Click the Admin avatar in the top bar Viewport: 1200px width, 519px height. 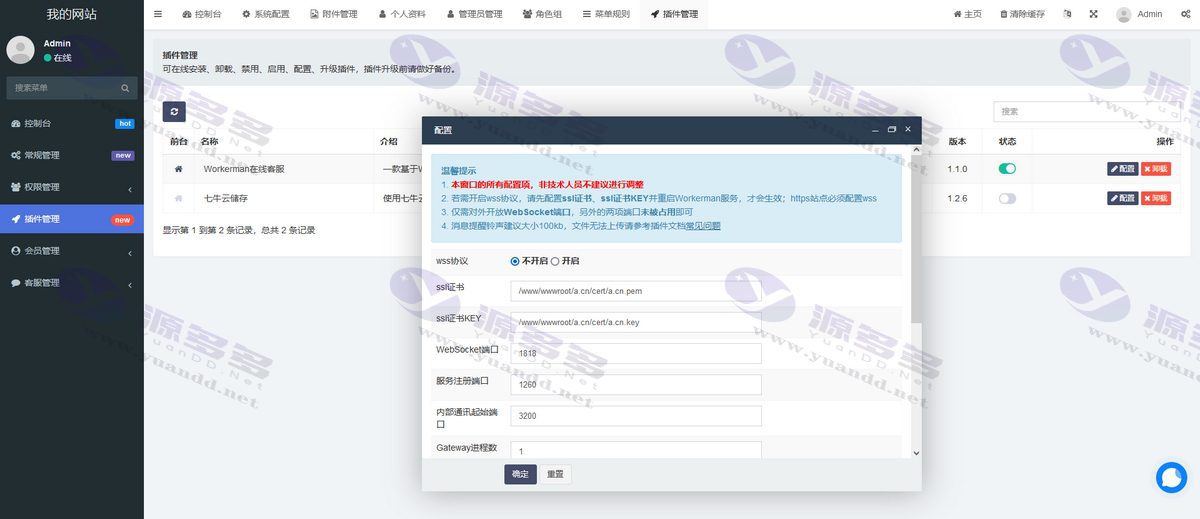[1124, 14]
